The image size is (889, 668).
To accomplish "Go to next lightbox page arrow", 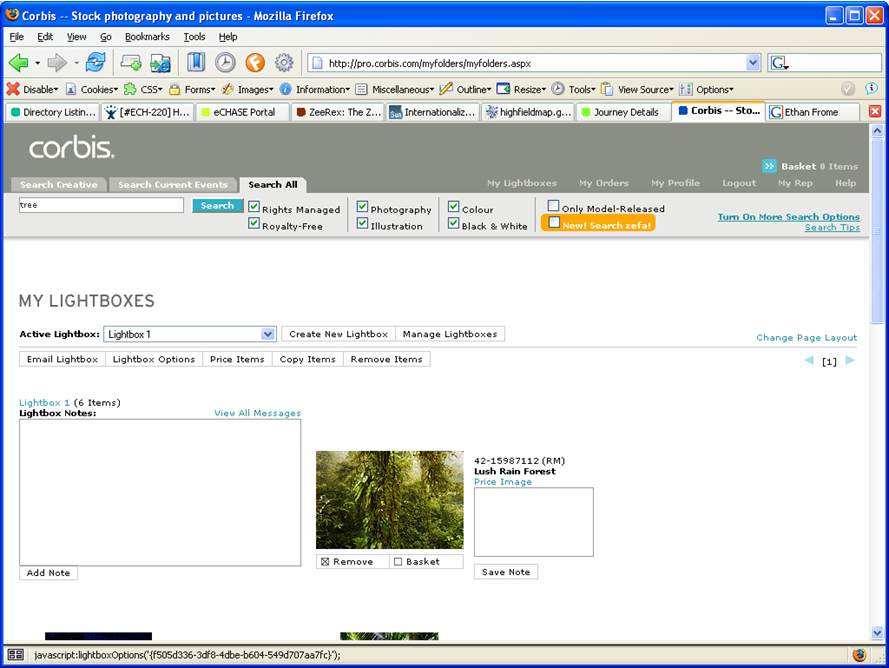I will point(850,361).
